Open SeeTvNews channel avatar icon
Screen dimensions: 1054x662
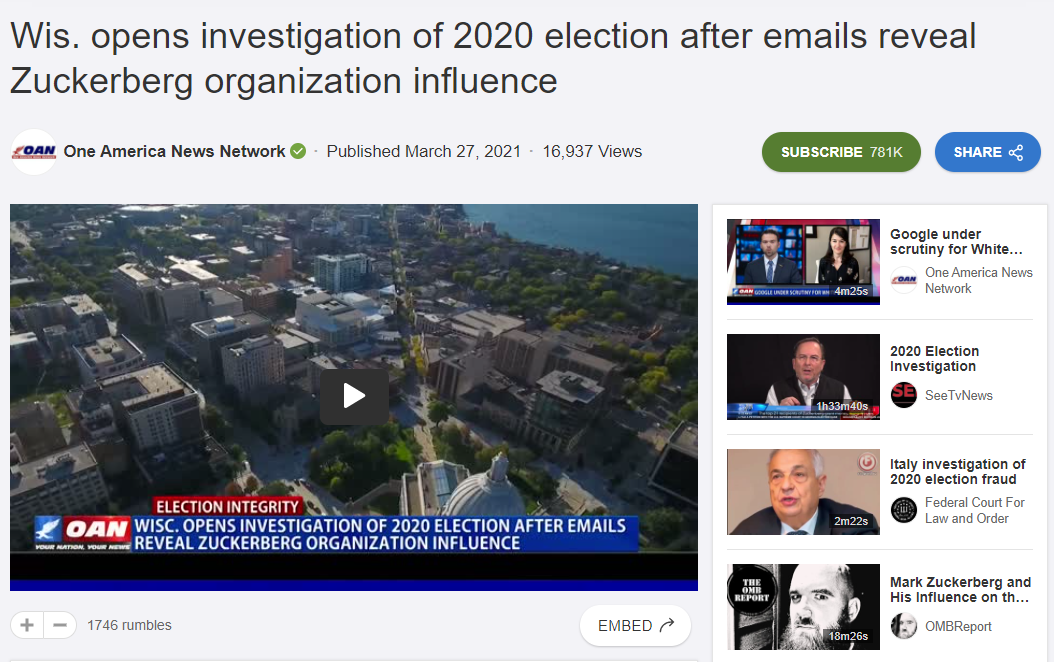click(x=903, y=395)
